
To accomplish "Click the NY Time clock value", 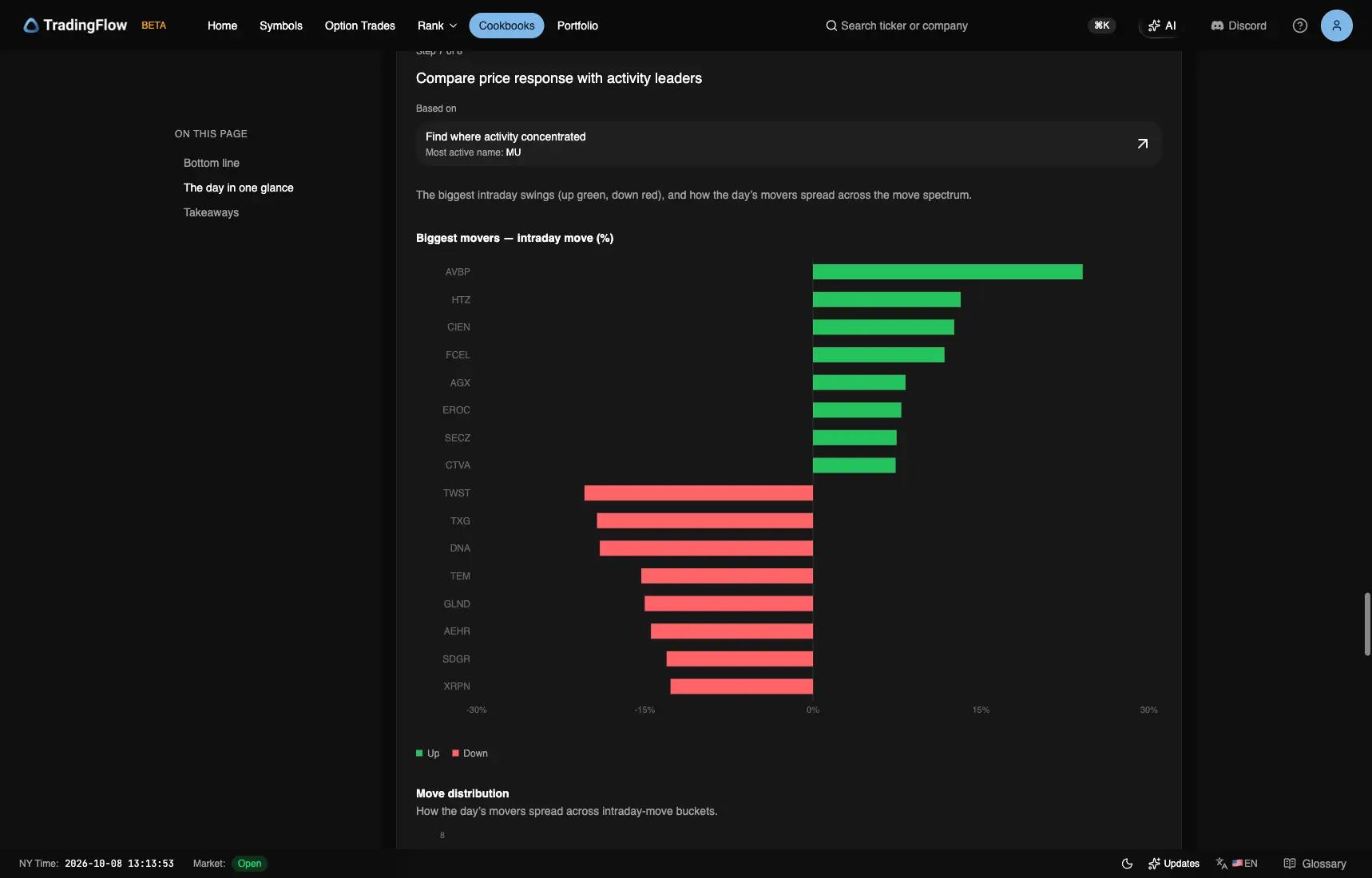I will click(119, 864).
